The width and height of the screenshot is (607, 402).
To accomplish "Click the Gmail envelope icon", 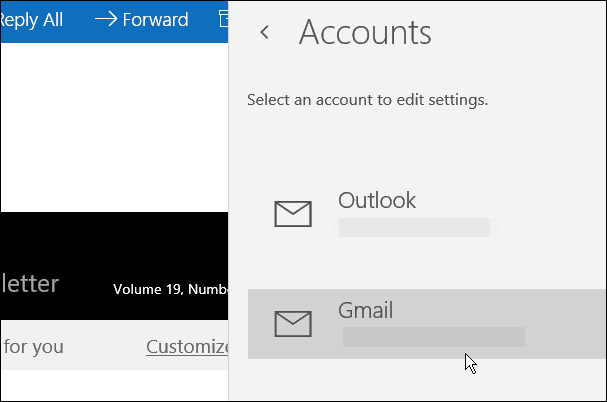I will 293,323.
